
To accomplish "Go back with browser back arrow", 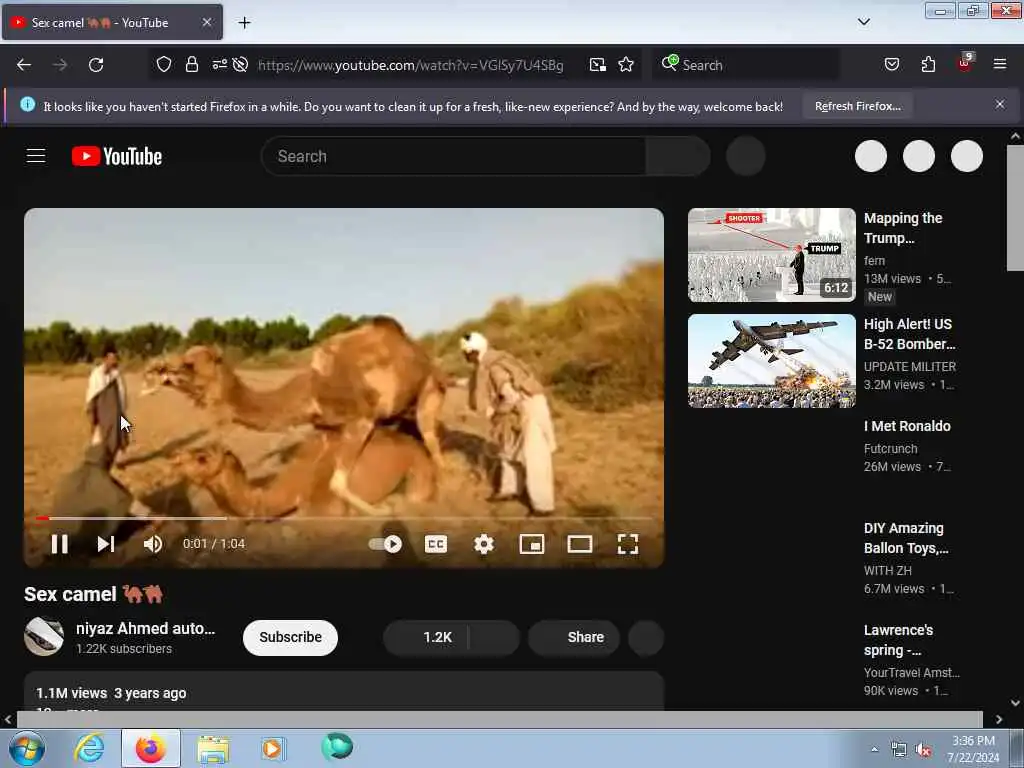I will 24,65.
